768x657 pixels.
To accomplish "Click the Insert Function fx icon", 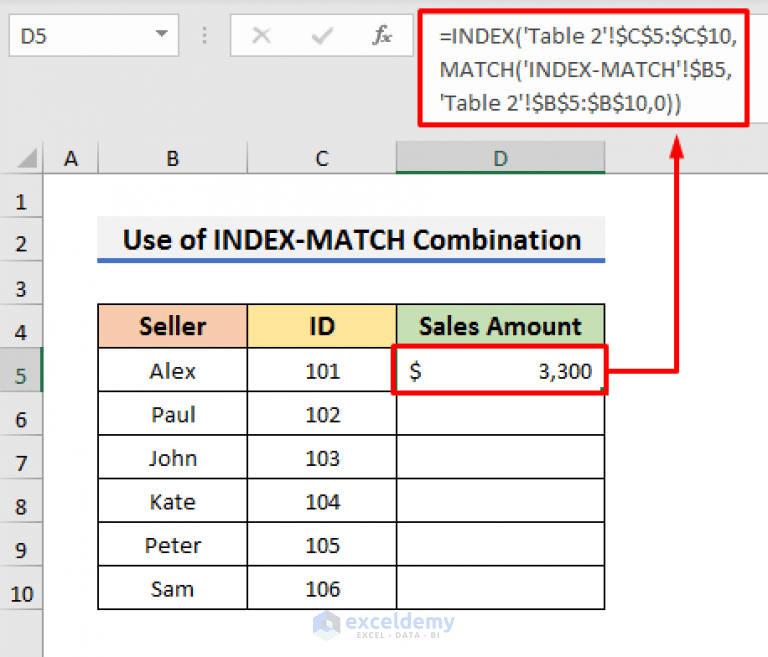I will pos(382,37).
